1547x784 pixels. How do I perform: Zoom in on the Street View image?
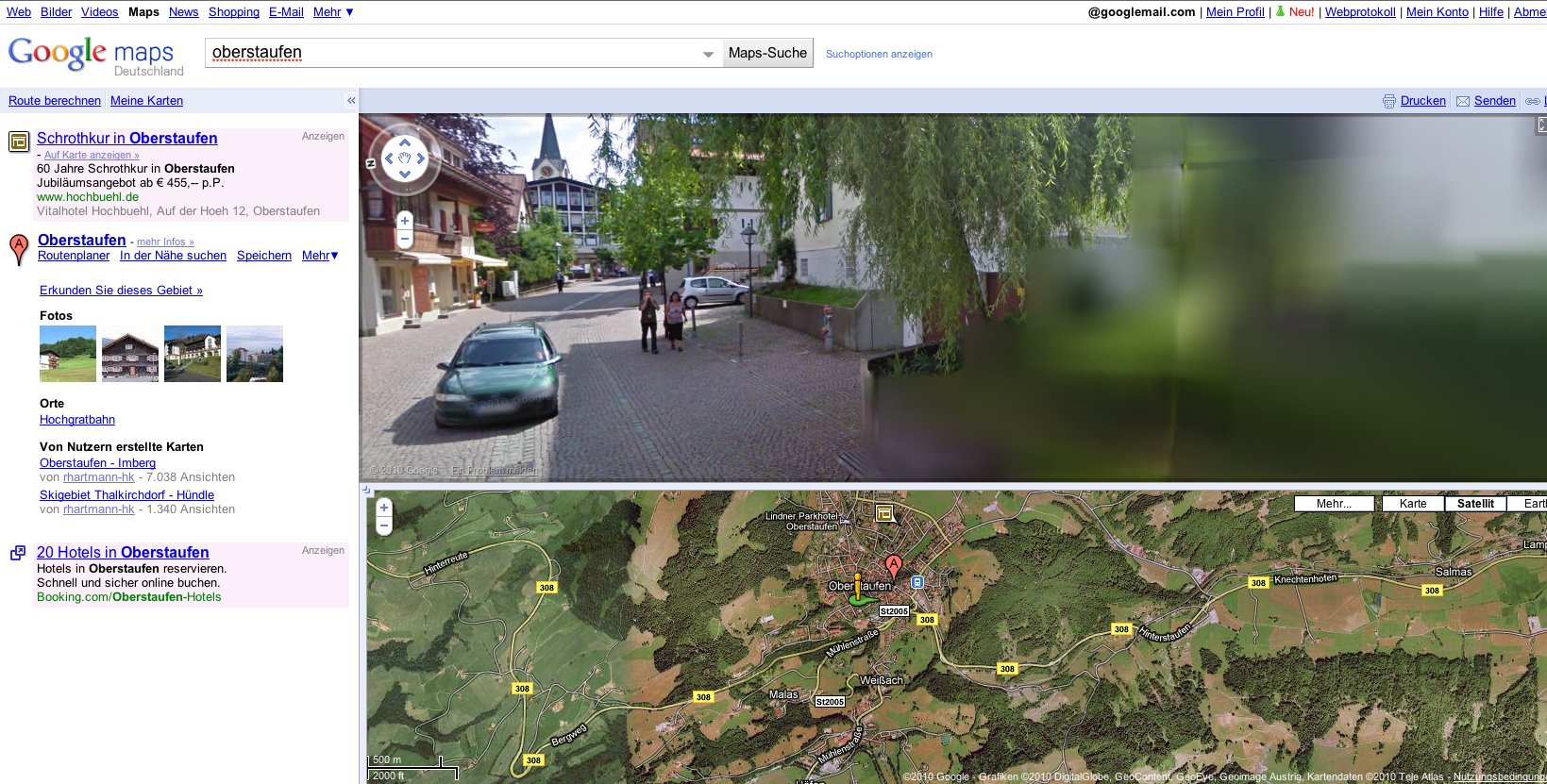click(x=405, y=221)
